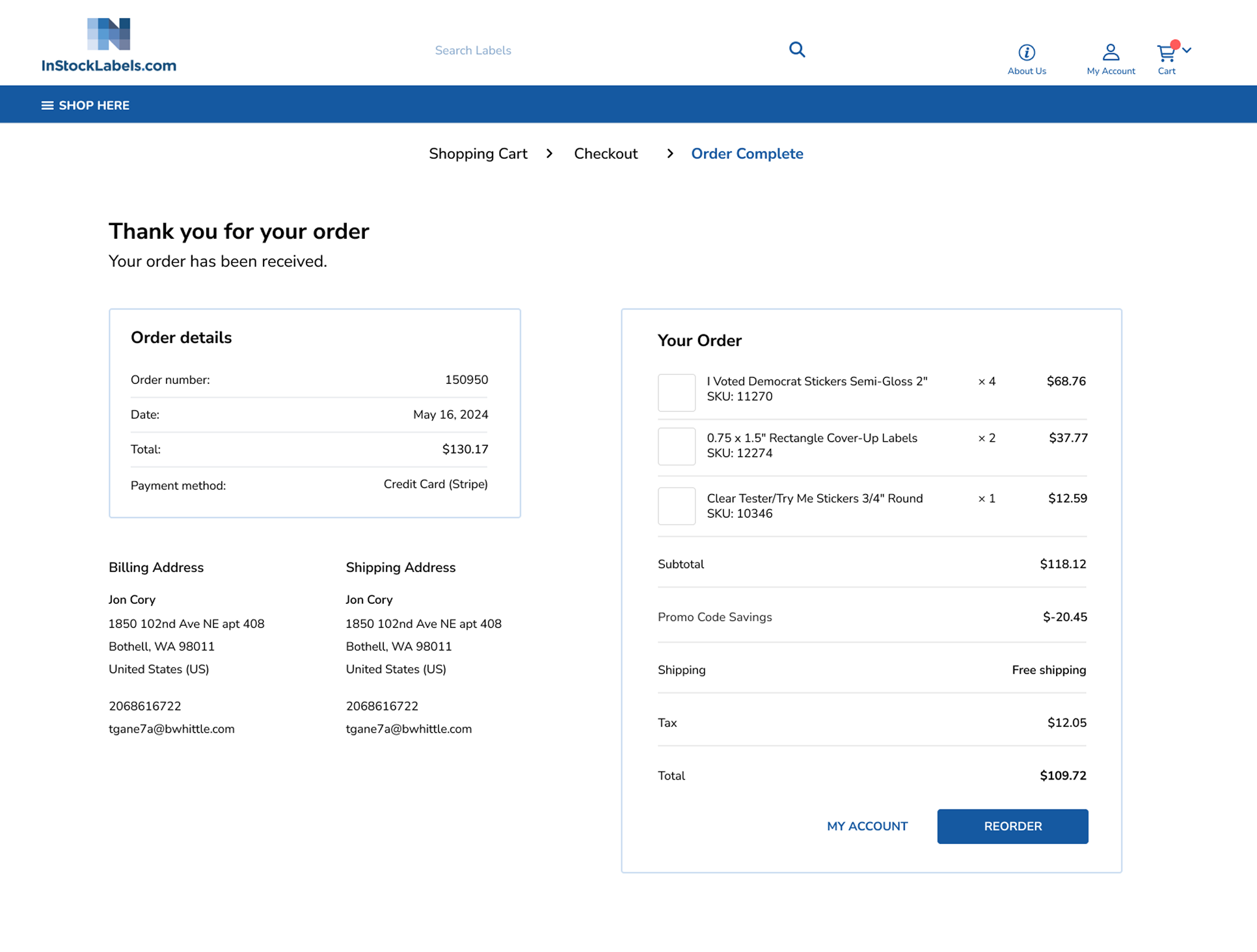Click the chevron after Checkout breadcrumb
This screenshot has height=952, width=1257.
click(669, 154)
